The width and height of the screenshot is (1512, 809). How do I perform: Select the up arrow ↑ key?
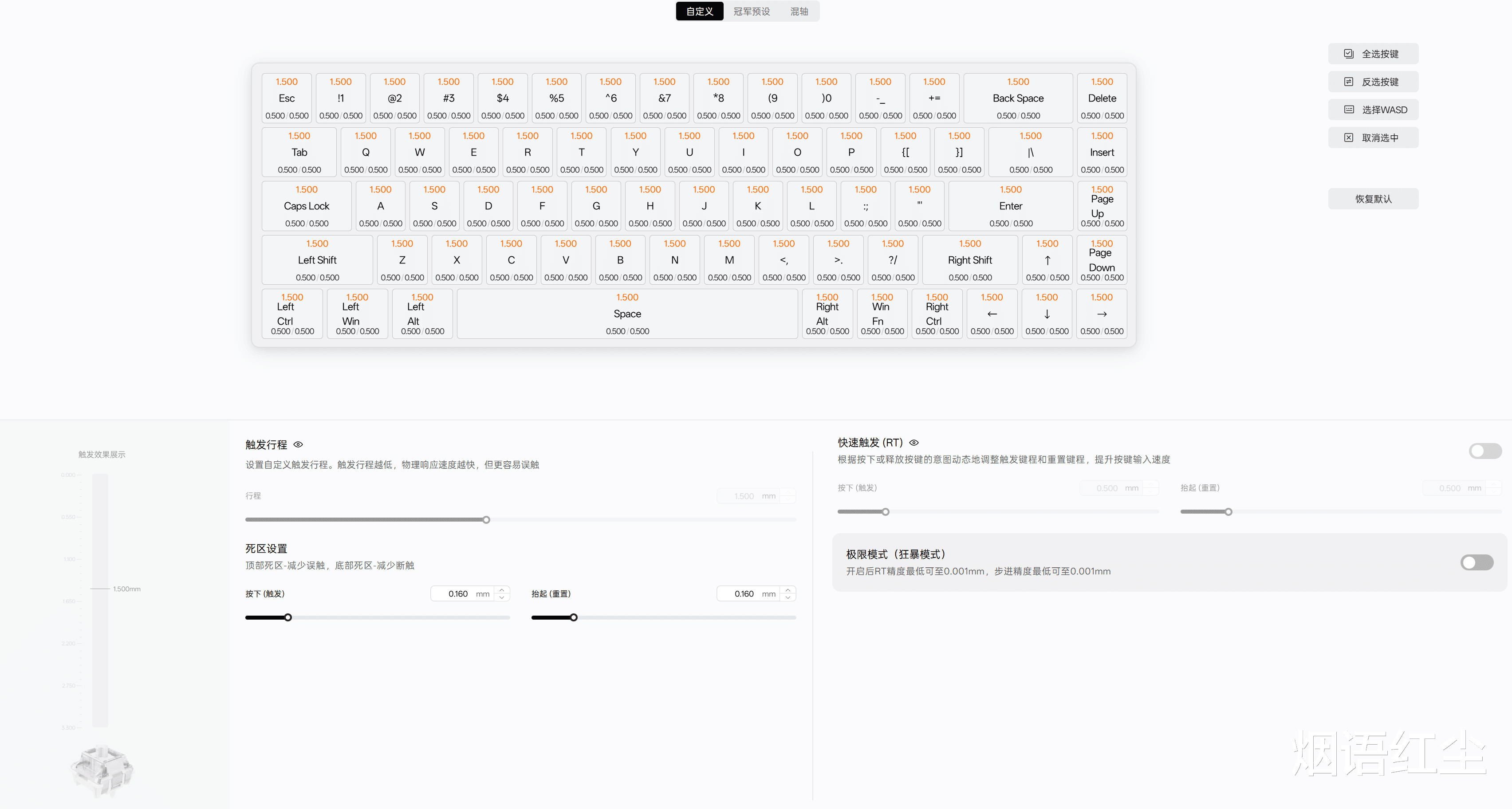click(1047, 260)
